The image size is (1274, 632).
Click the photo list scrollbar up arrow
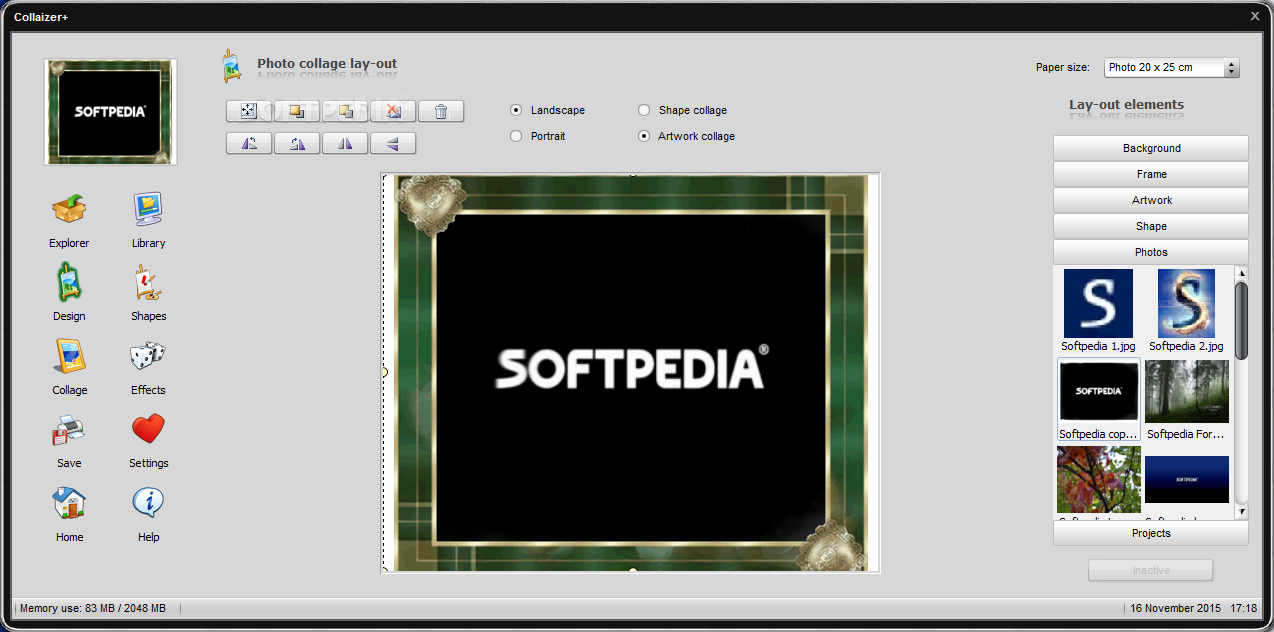[x=1241, y=272]
